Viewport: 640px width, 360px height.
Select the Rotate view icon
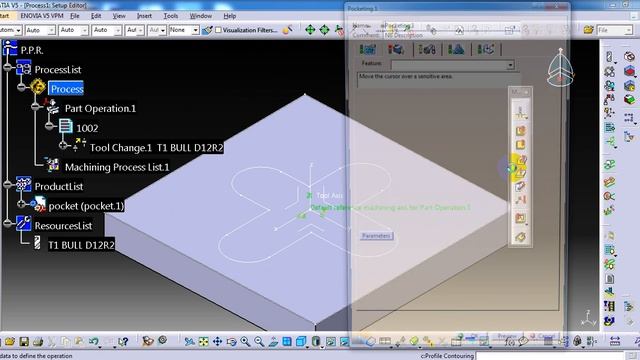pos(231,341)
